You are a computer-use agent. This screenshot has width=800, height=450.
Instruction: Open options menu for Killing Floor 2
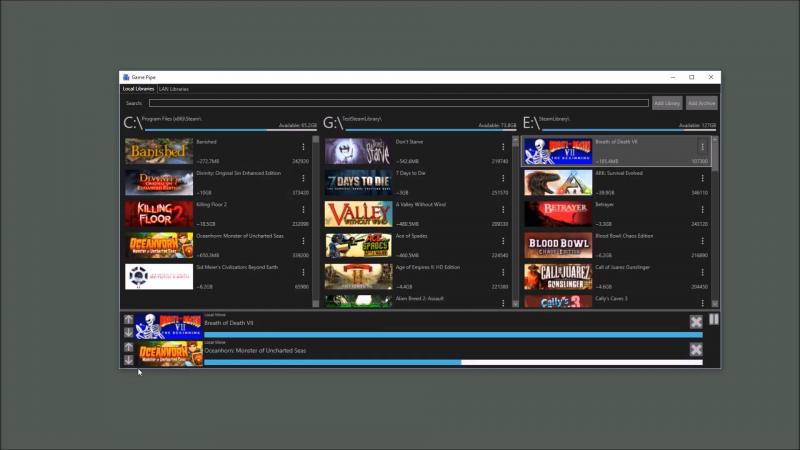click(x=303, y=209)
